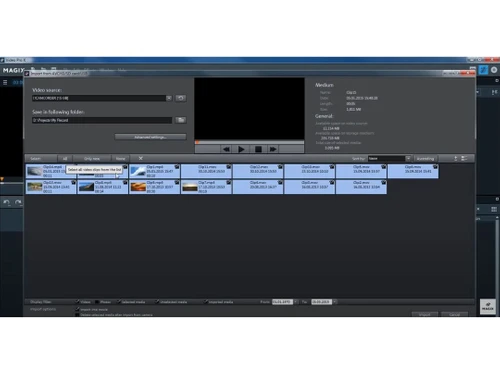Switch clip list to list view icon

(464, 159)
